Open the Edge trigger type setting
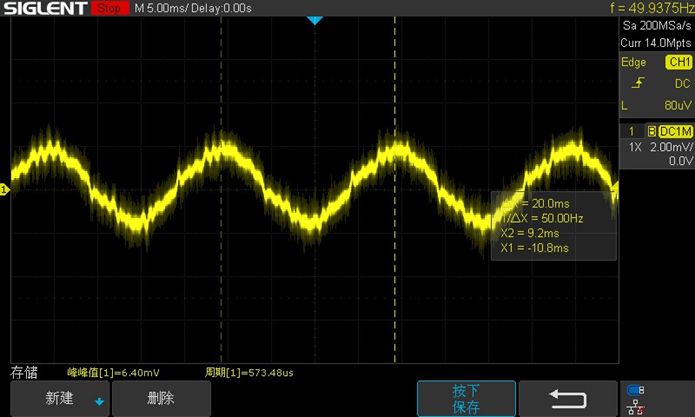Screen dimensions: 695x417 633,62
